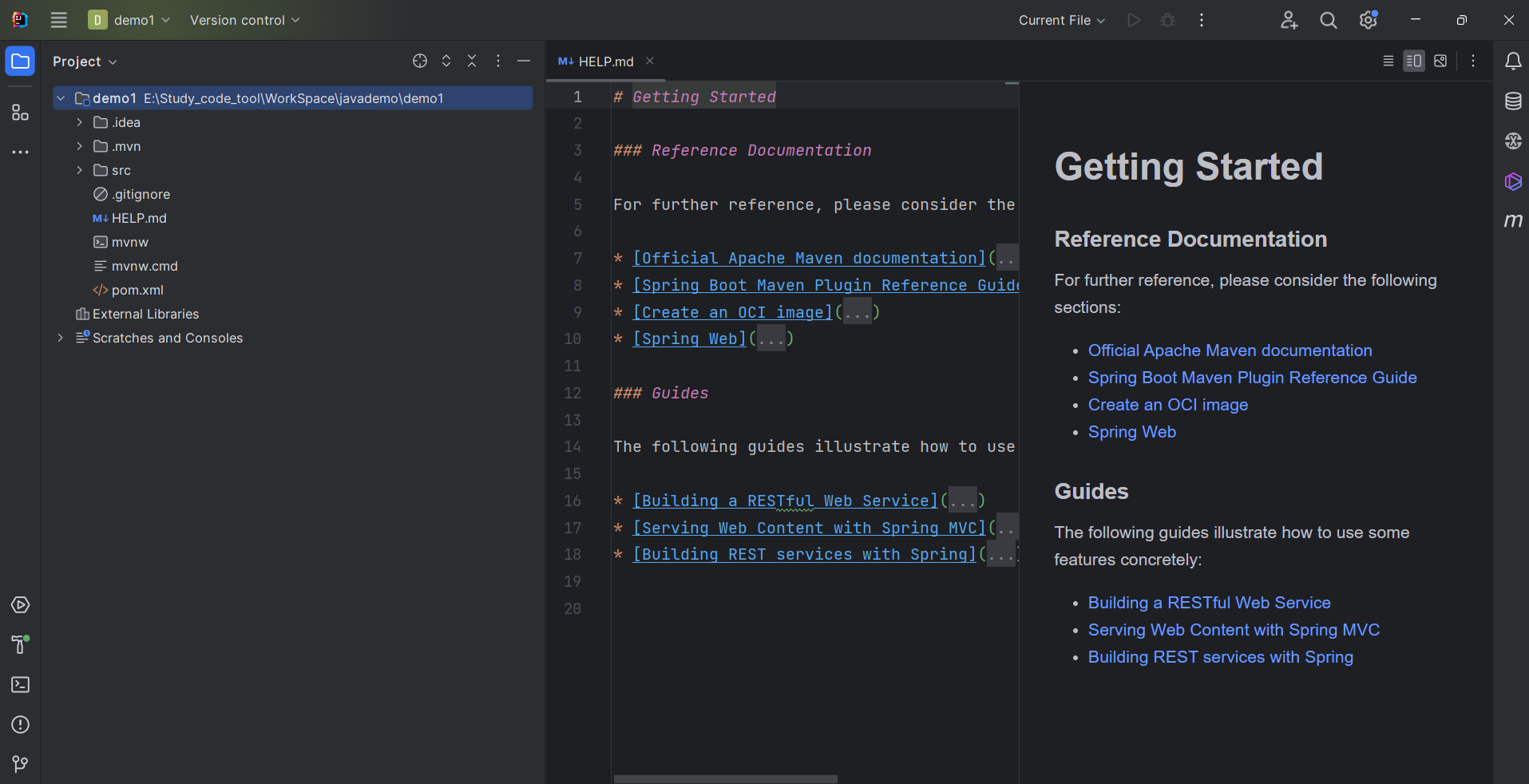Open Spring Boot Maven Plugin Reference Guide link
Image resolution: width=1529 pixels, height=784 pixels.
[1252, 378]
